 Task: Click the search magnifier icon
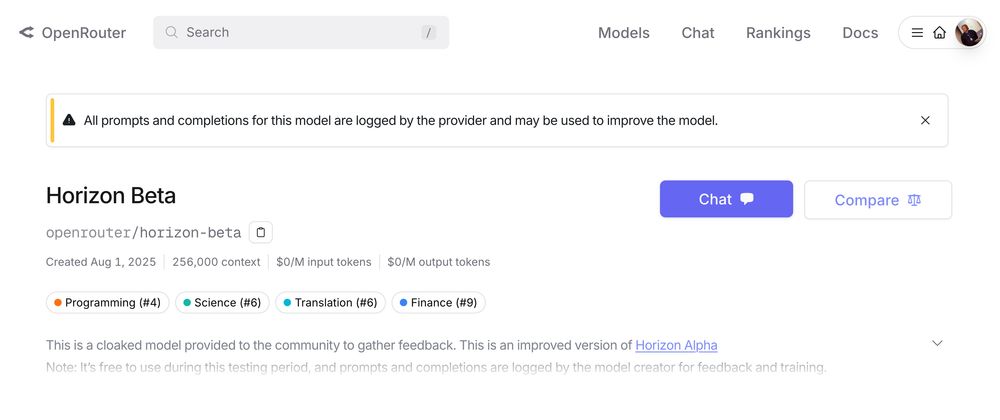[x=171, y=32]
